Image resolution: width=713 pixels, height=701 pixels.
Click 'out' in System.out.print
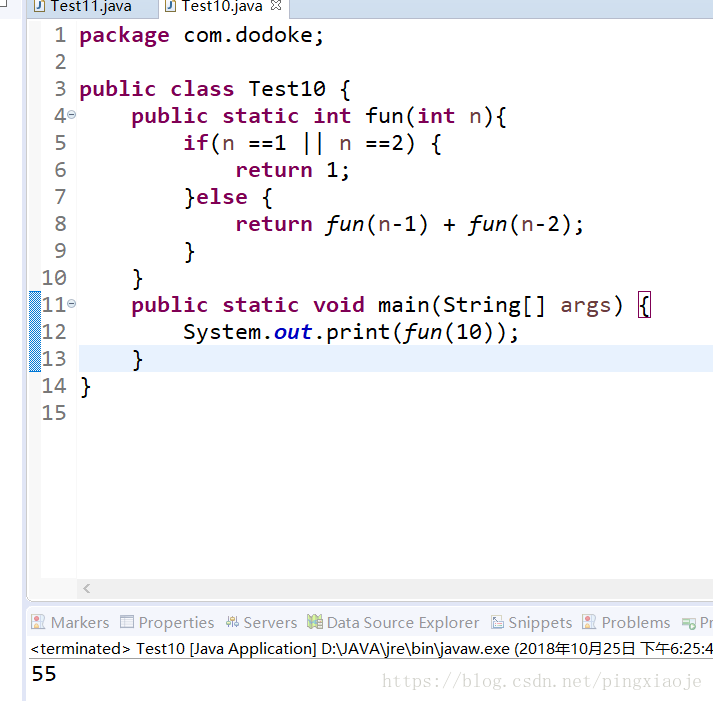point(293,332)
